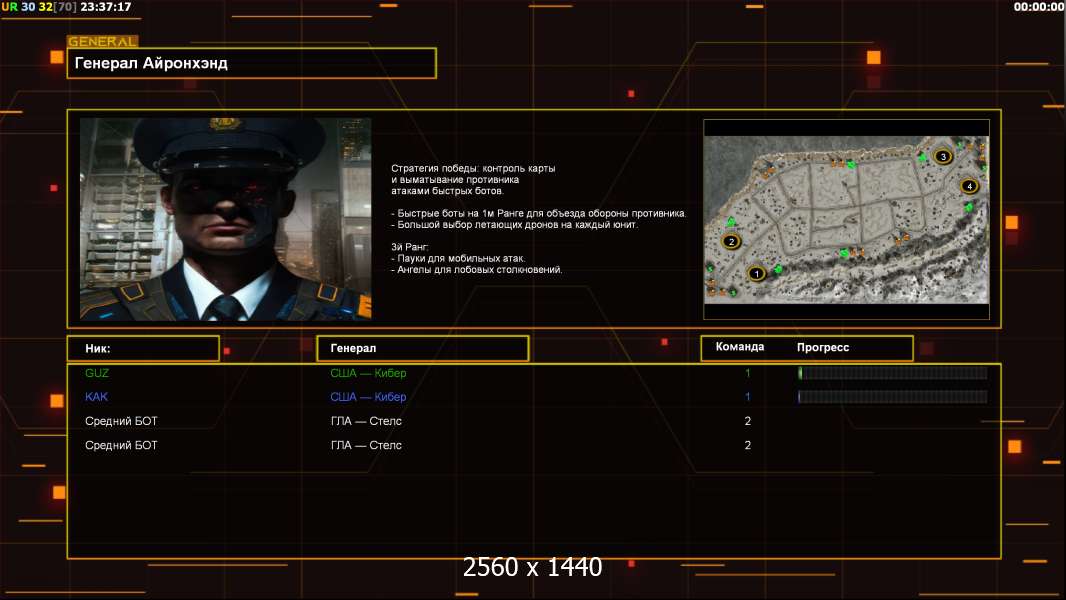
Task: Click GUZ's США — Кибер general entry
Action: pos(368,373)
